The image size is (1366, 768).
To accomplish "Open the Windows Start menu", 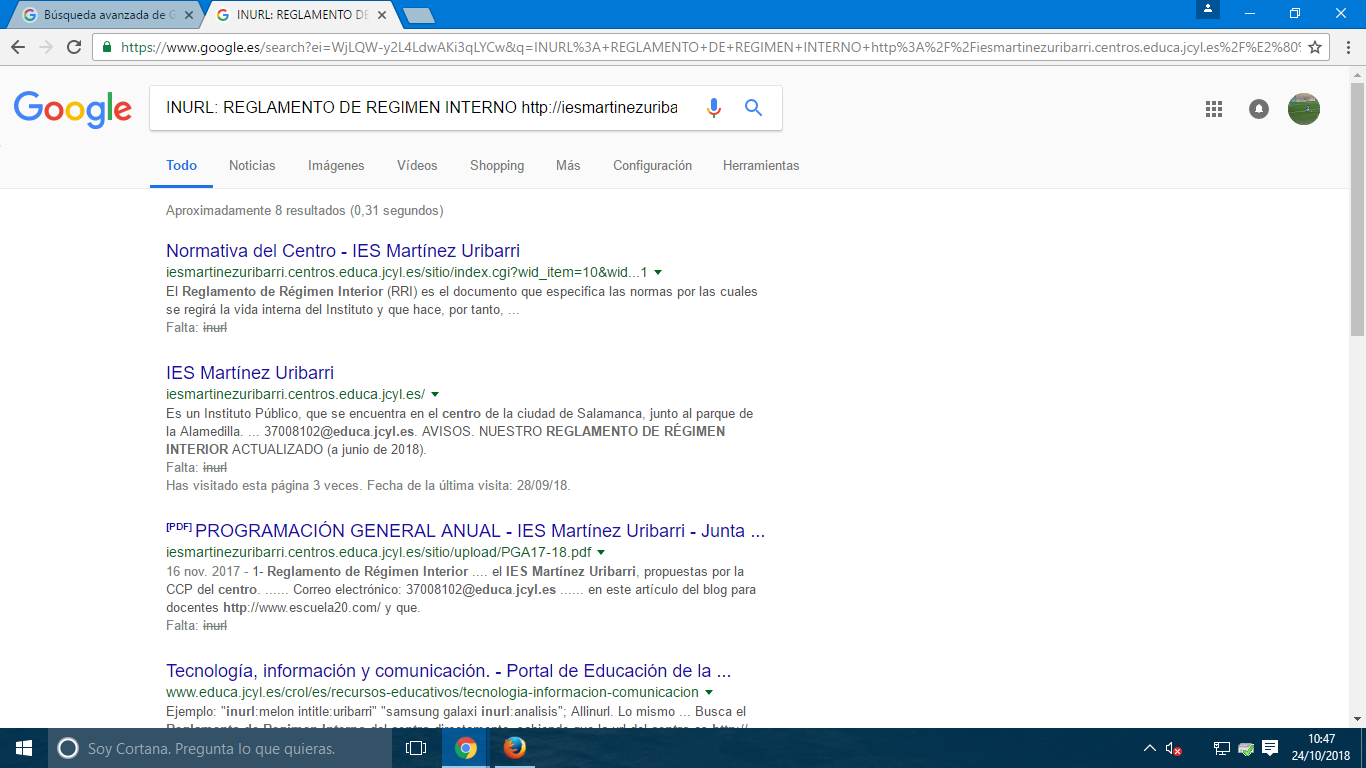I will tap(24, 748).
